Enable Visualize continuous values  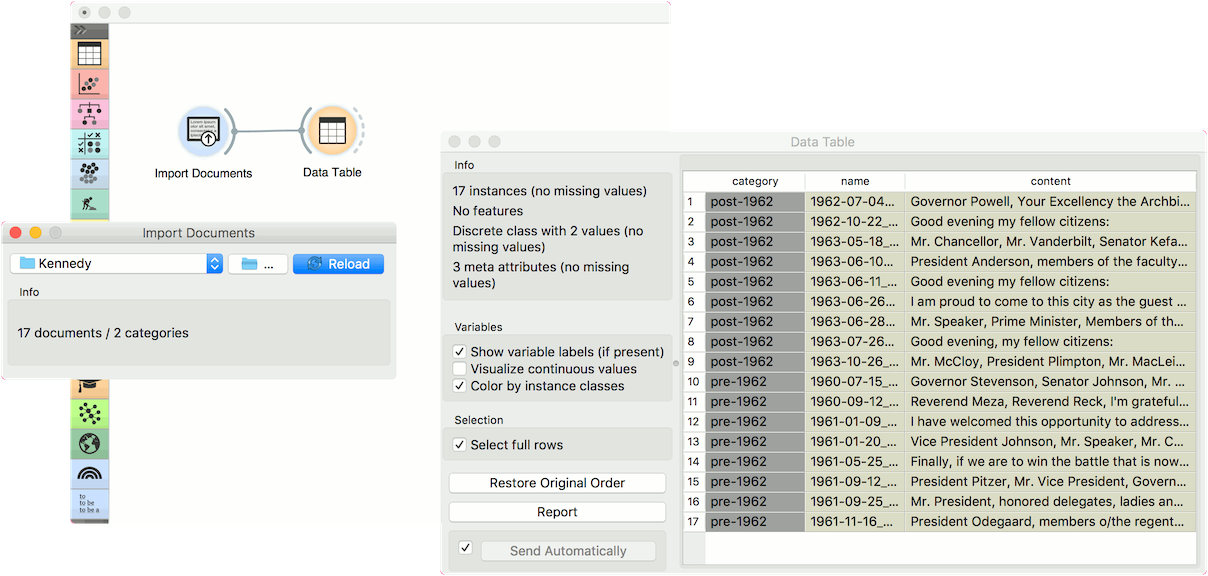[x=460, y=369]
